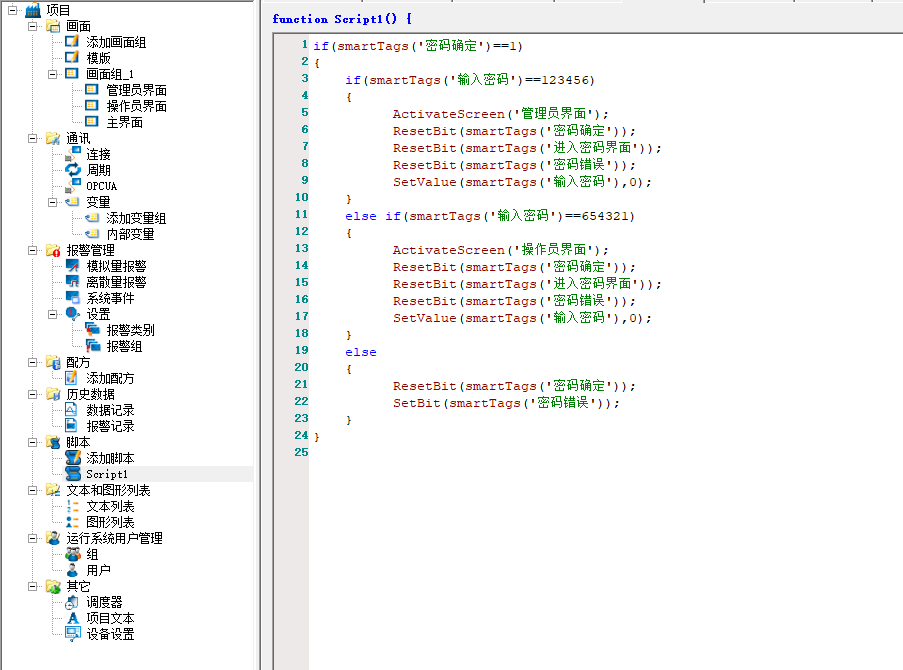The width and height of the screenshot is (903, 670).
Task: Click the Script1 script icon
Action: pos(73,474)
